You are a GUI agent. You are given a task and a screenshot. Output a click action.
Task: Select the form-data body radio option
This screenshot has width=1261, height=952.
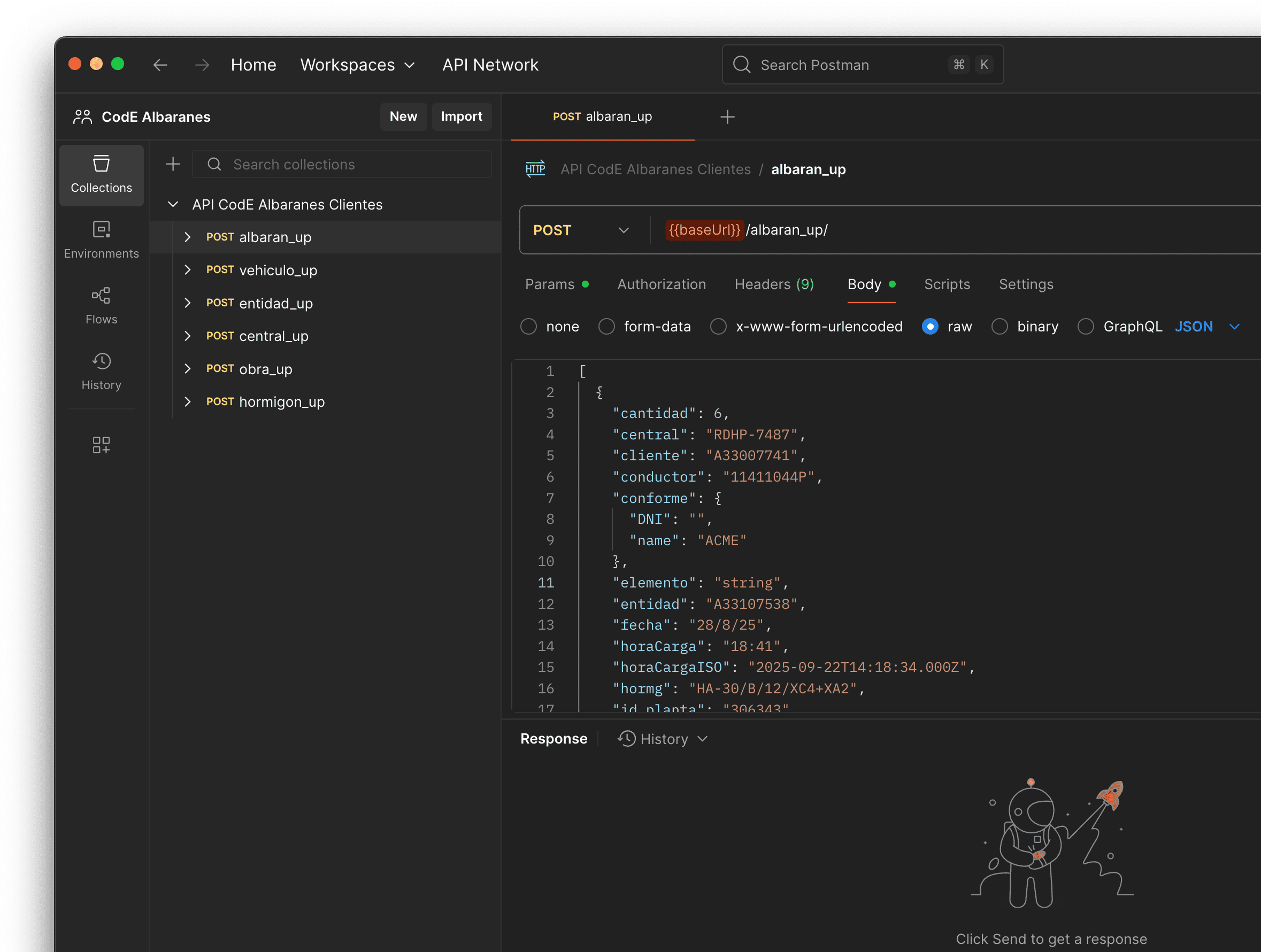(606, 327)
